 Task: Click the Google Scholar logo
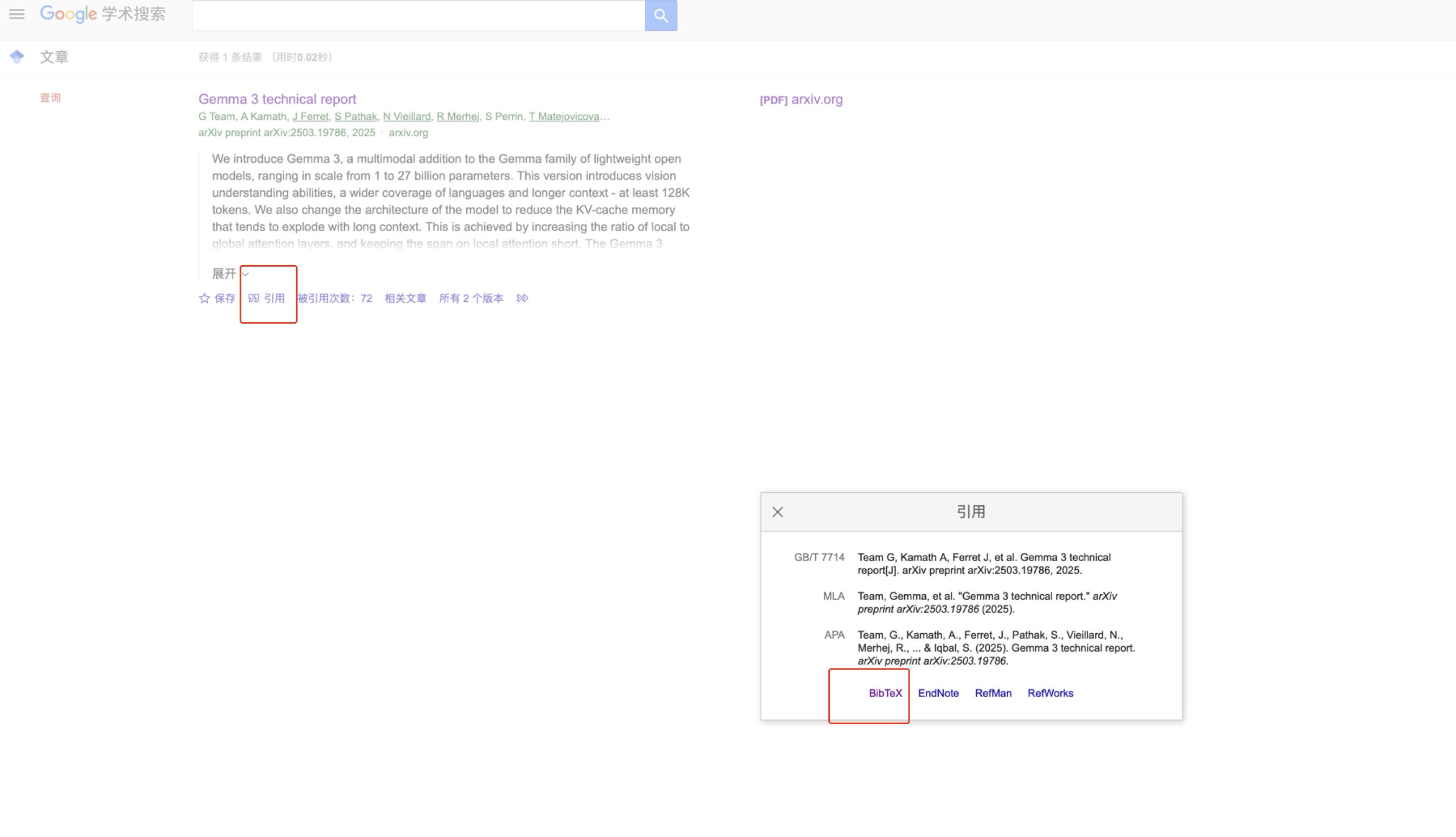pos(102,14)
